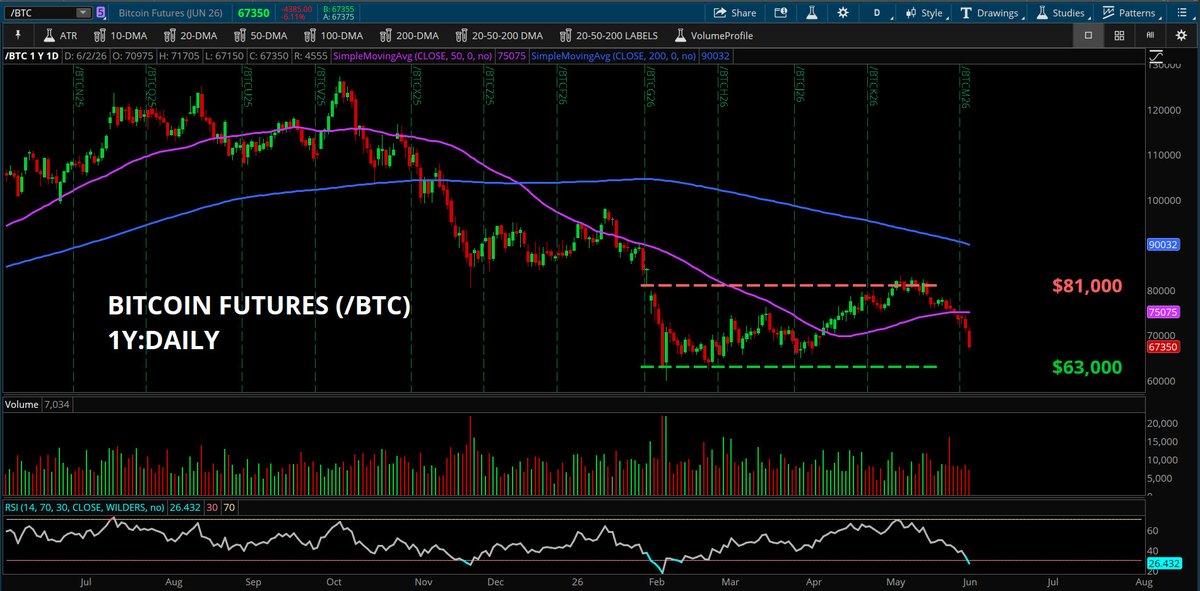The height and width of the screenshot is (591, 1200).
Task: Click the purple link-color 5 icon
Action: 99,13
